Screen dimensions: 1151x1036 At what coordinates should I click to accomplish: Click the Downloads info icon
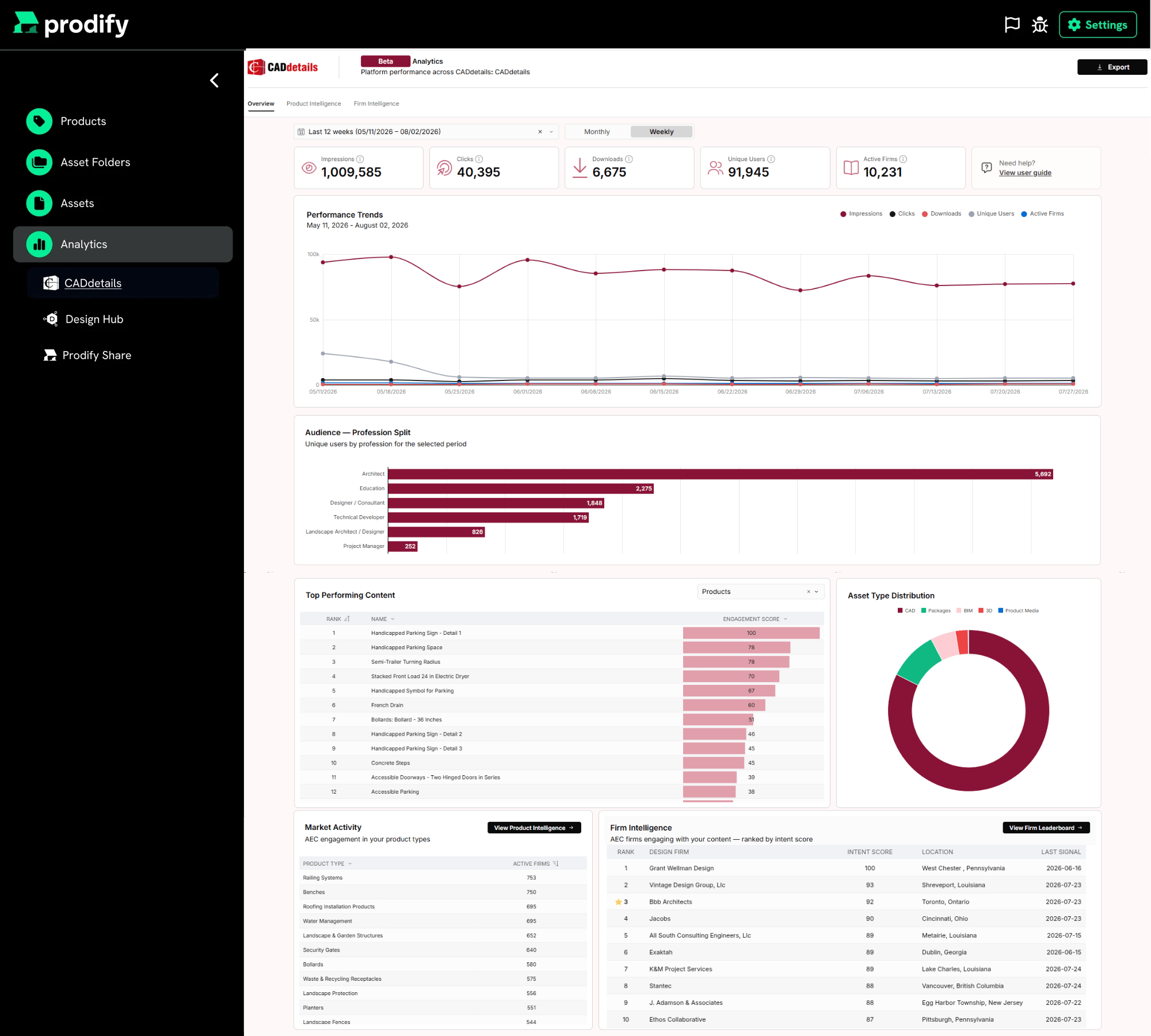[x=629, y=159]
